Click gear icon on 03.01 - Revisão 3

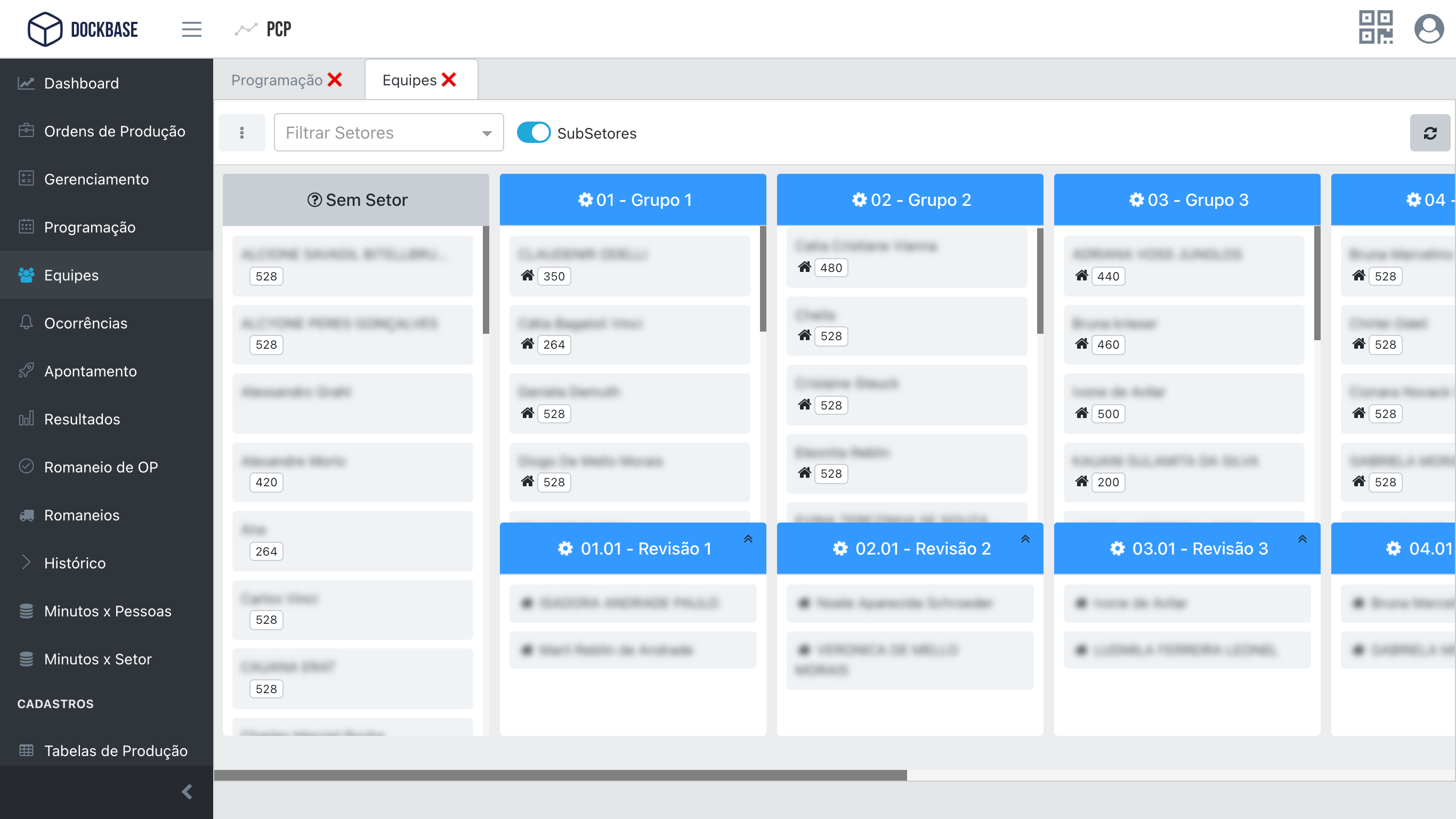(1118, 549)
